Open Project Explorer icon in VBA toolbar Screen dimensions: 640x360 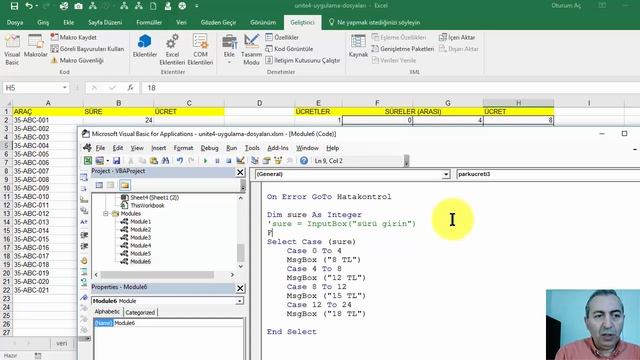(255, 161)
